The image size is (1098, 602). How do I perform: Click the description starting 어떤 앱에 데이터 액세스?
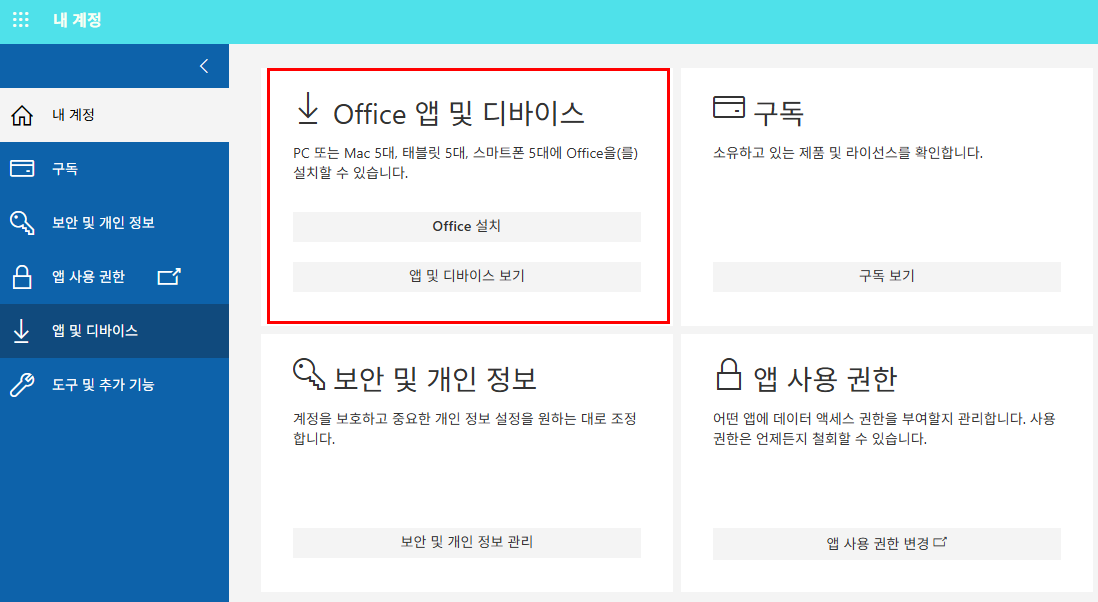coord(884,428)
